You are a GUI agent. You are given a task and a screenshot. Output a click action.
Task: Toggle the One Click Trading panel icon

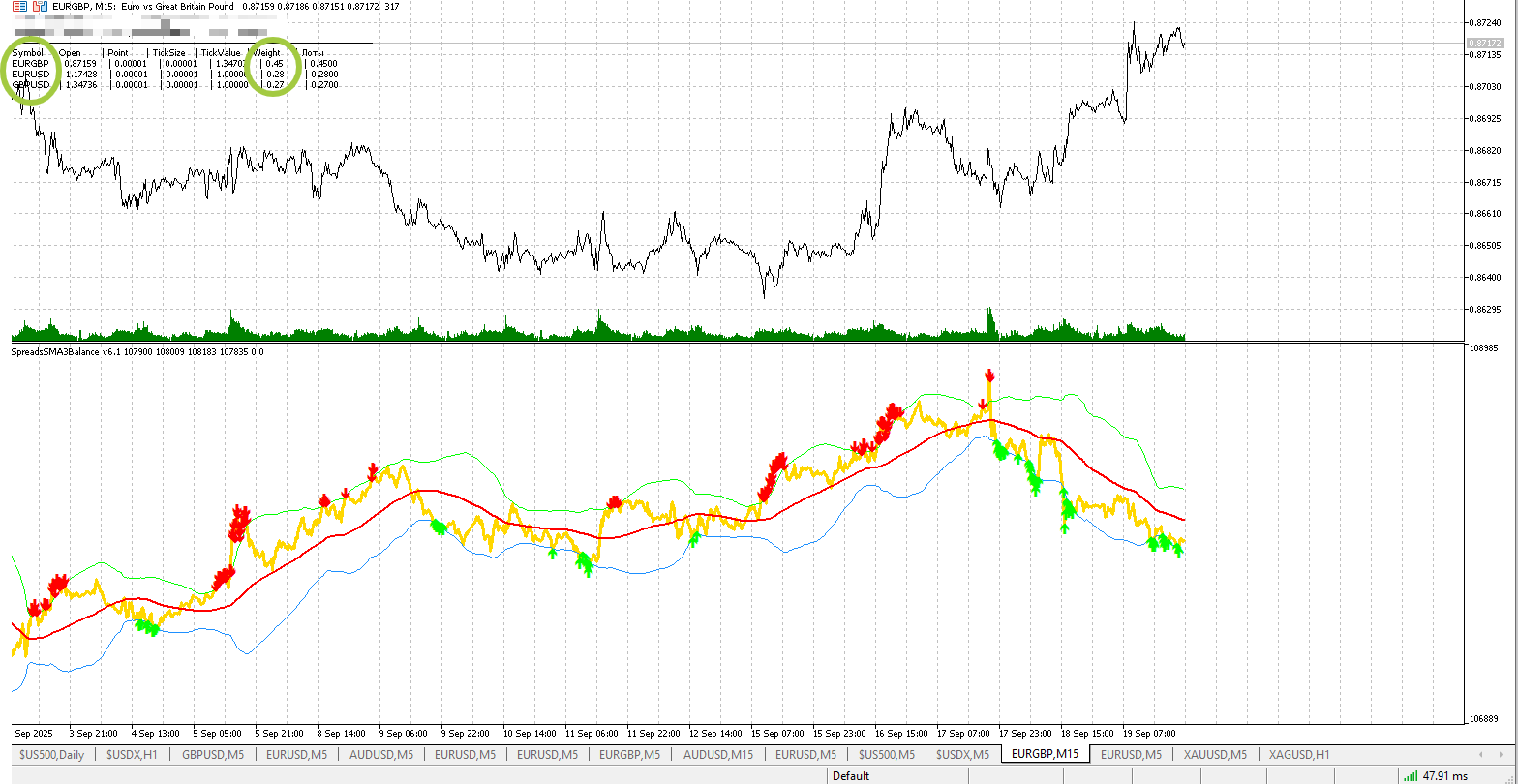click(x=39, y=7)
